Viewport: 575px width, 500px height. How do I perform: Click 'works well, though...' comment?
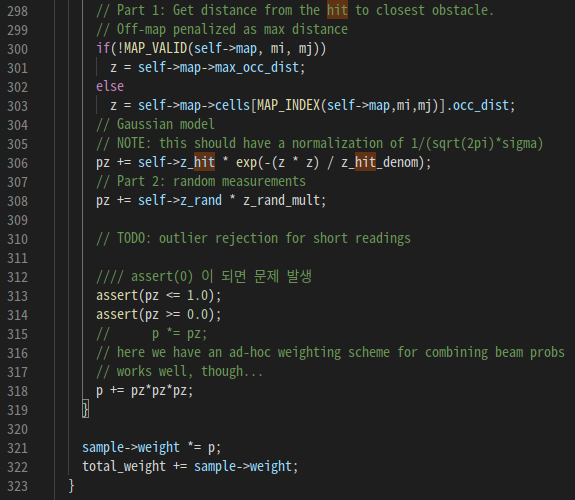coord(179,371)
